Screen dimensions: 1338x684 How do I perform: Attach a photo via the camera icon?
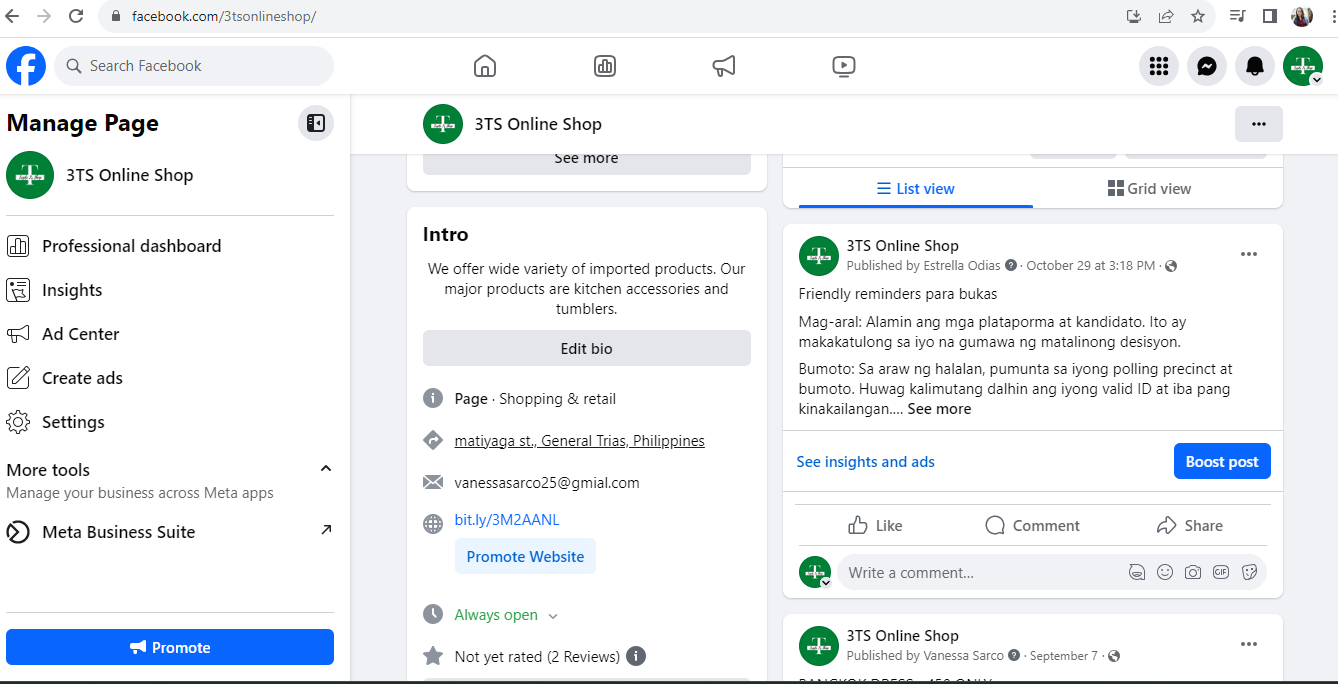pos(1193,573)
